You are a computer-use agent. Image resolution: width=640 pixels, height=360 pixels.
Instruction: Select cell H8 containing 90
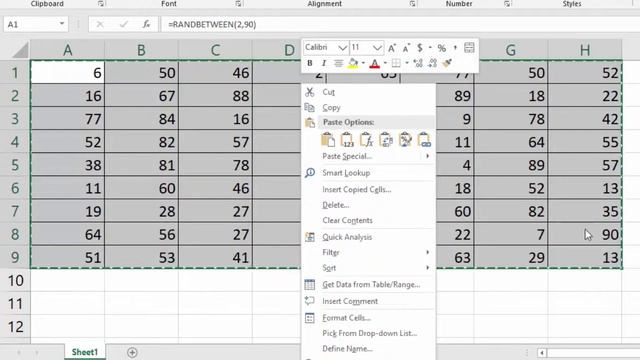click(x=585, y=235)
